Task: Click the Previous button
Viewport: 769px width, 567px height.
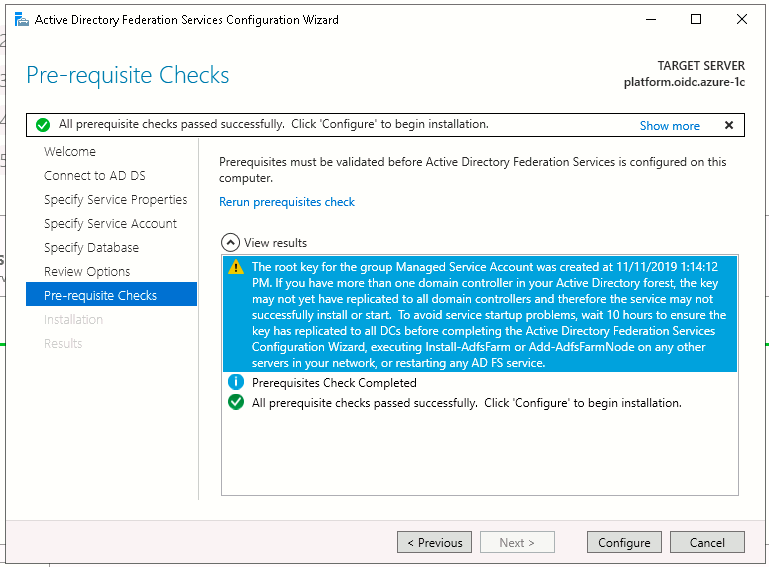Action: 435,542
